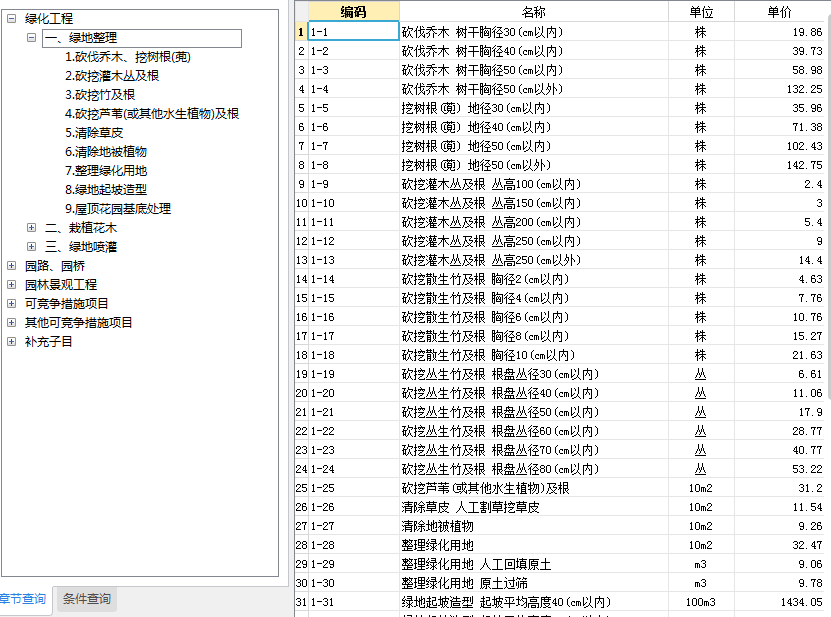Image resolution: width=831 pixels, height=617 pixels.
Task: Click unit 100m3 in row 31
Action: pos(701,602)
